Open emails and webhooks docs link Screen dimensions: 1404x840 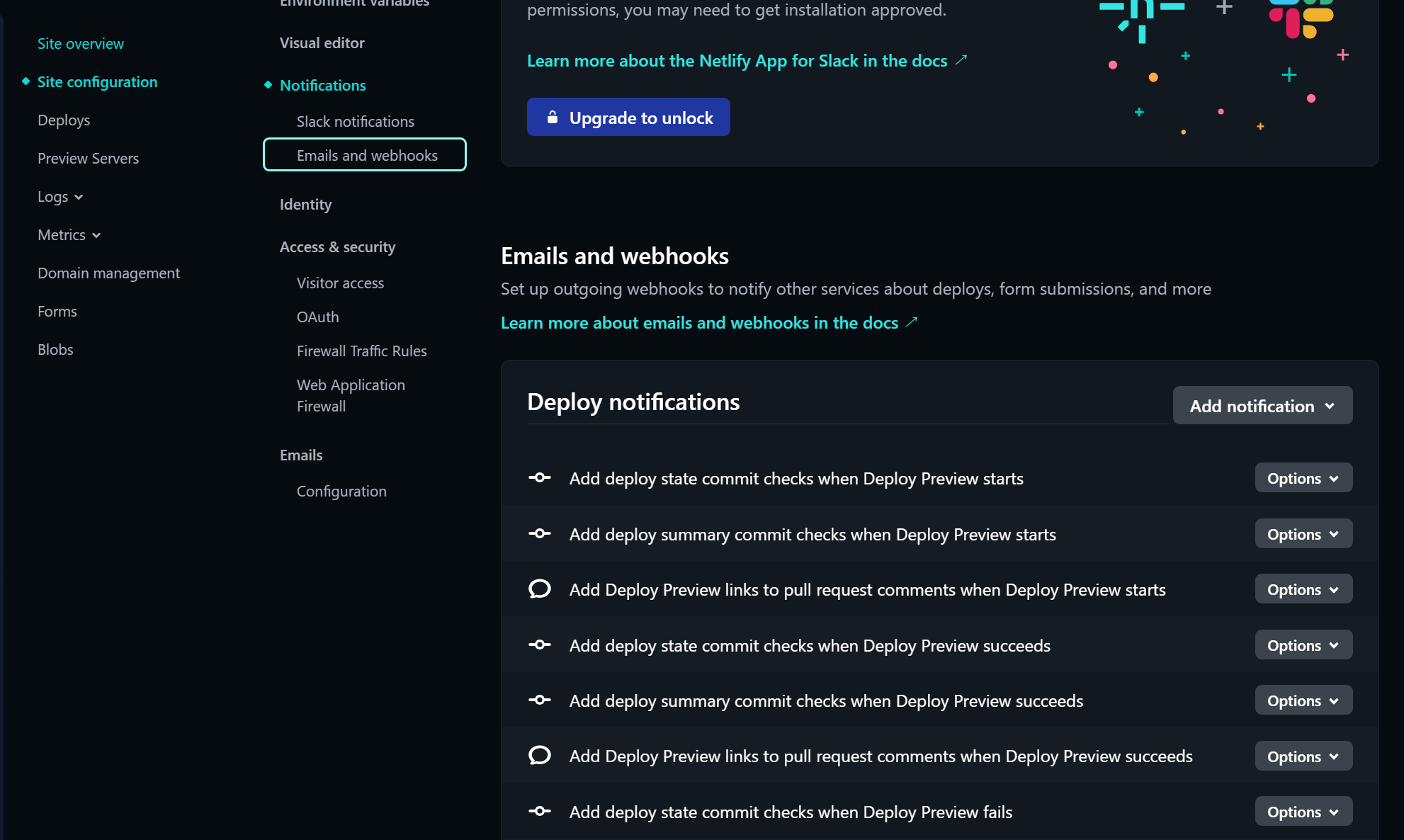[x=700, y=322]
